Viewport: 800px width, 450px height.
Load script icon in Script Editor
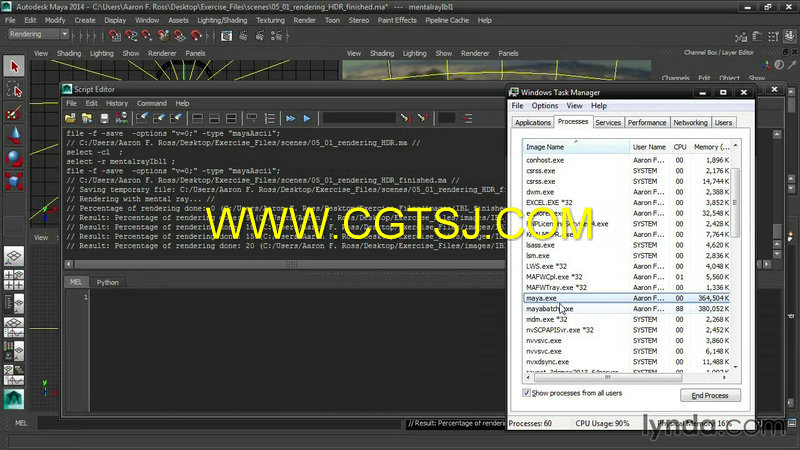[x=70, y=118]
